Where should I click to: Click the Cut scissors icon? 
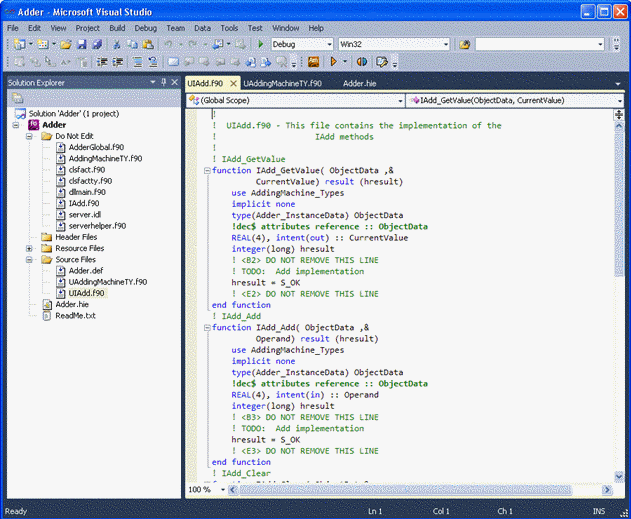(117, 44)
